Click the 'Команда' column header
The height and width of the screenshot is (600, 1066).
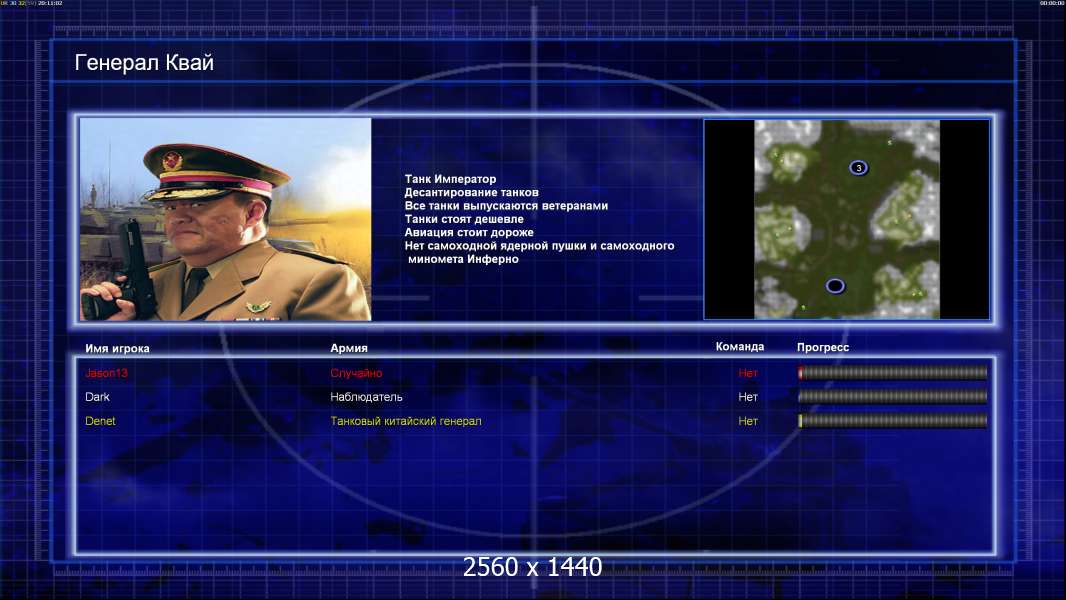point(740,347)
